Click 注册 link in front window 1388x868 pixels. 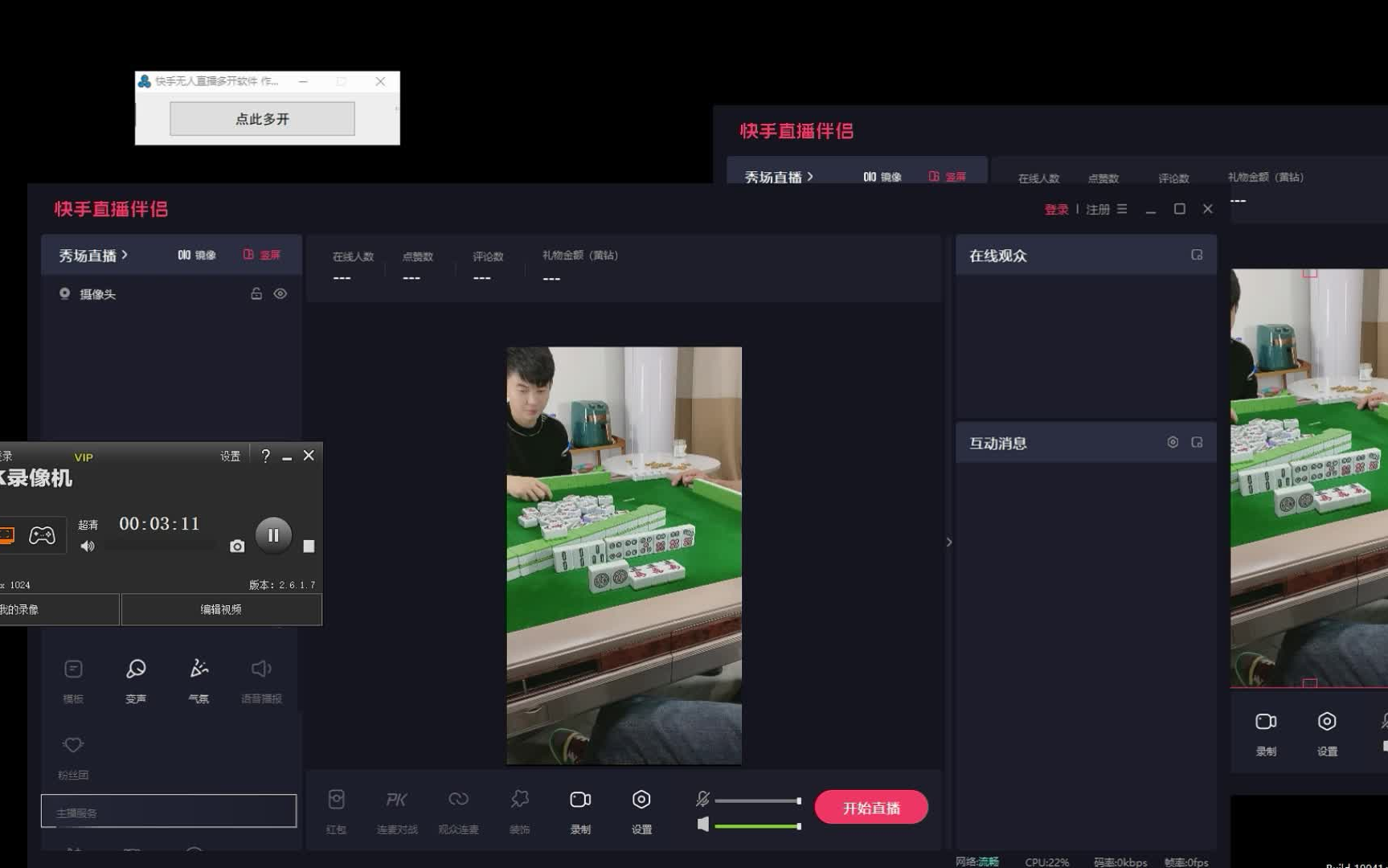click(1098, 210)
